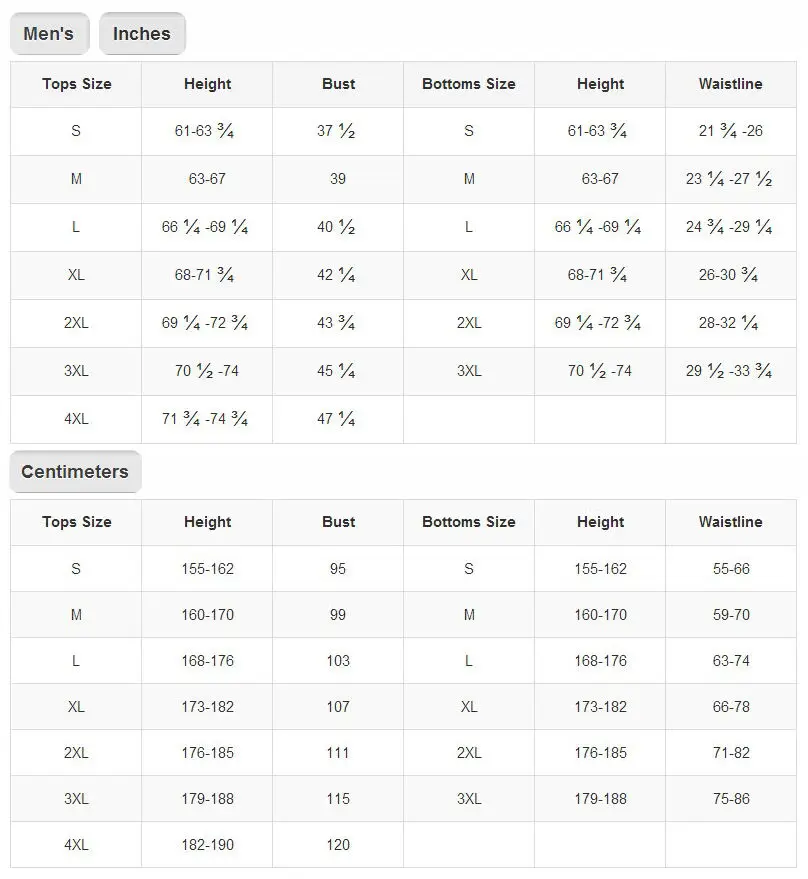Viewport: 808px width, 879px height.
Task: Select height cell 71 ¾ -74 ¾
Action: [x=205, y=419]
